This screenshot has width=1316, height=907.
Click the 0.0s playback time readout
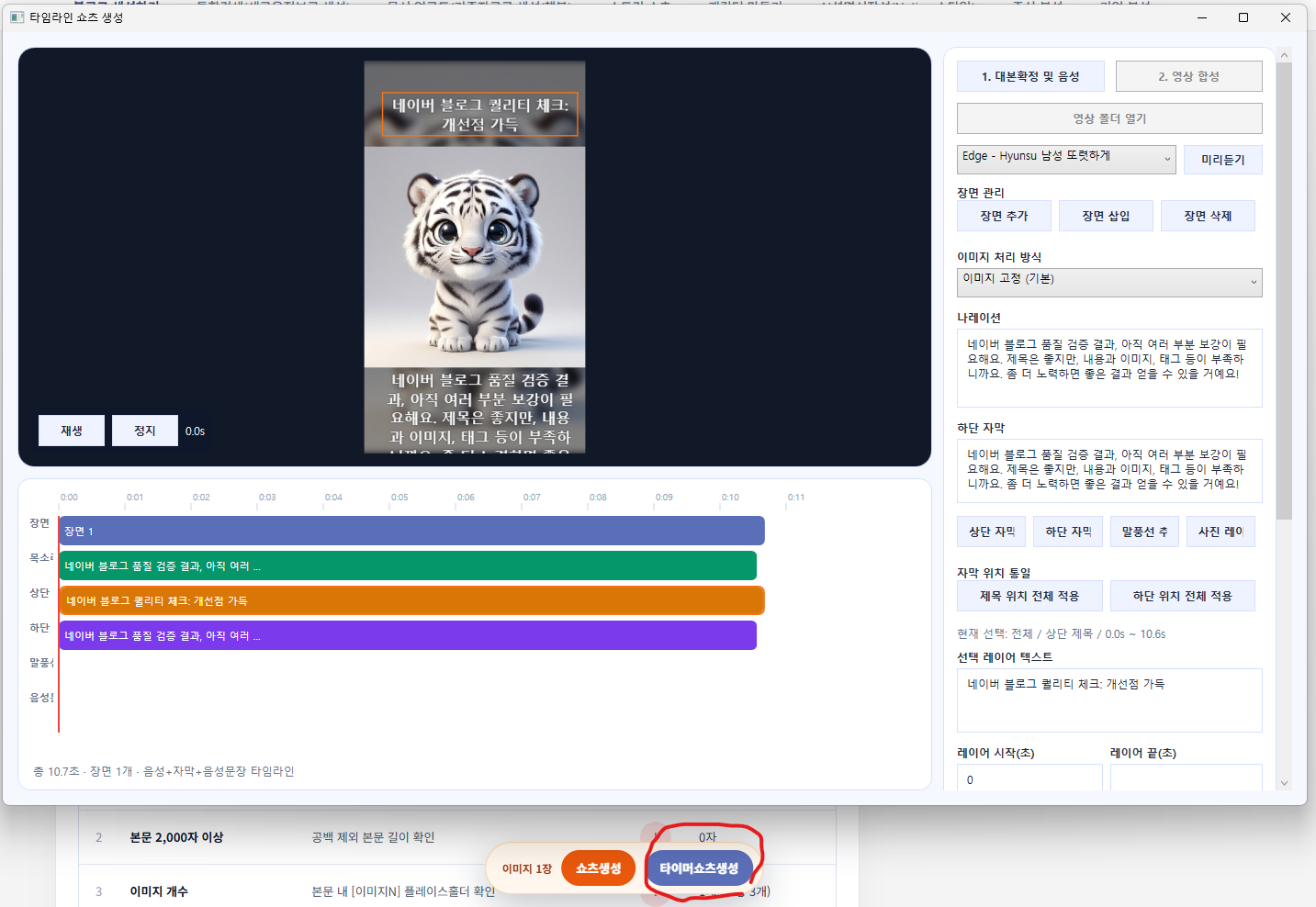tap(195, 431)
